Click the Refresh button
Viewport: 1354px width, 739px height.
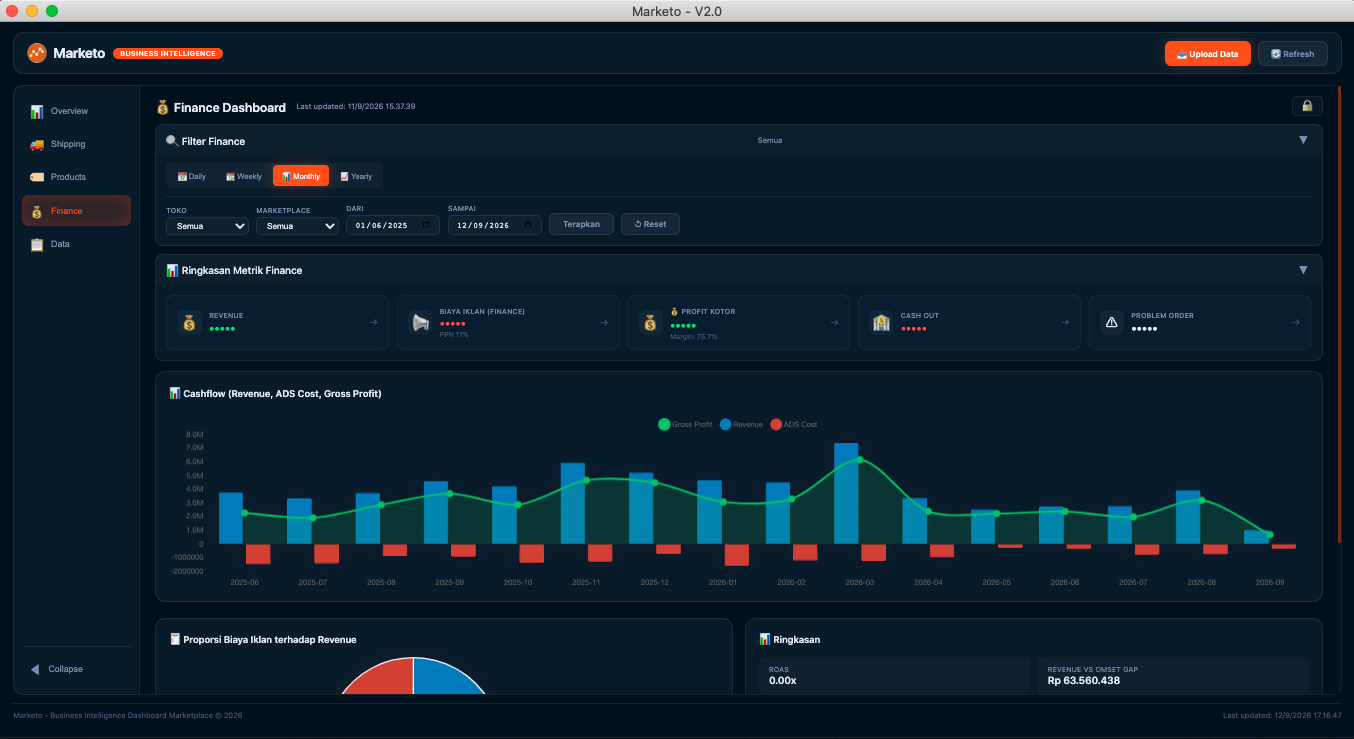tap(1293, 54)
